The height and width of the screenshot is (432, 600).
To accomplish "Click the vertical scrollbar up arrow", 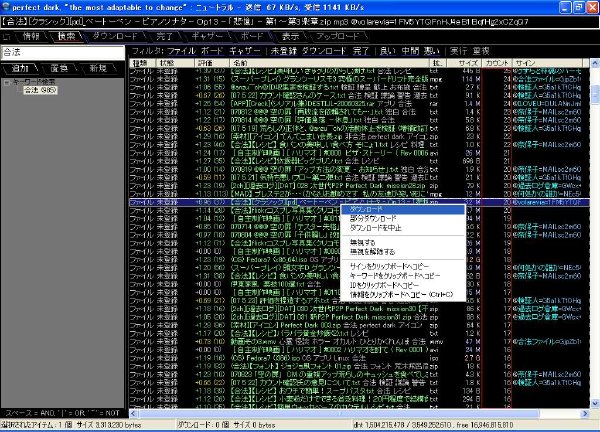I will (x=595, y=63).
